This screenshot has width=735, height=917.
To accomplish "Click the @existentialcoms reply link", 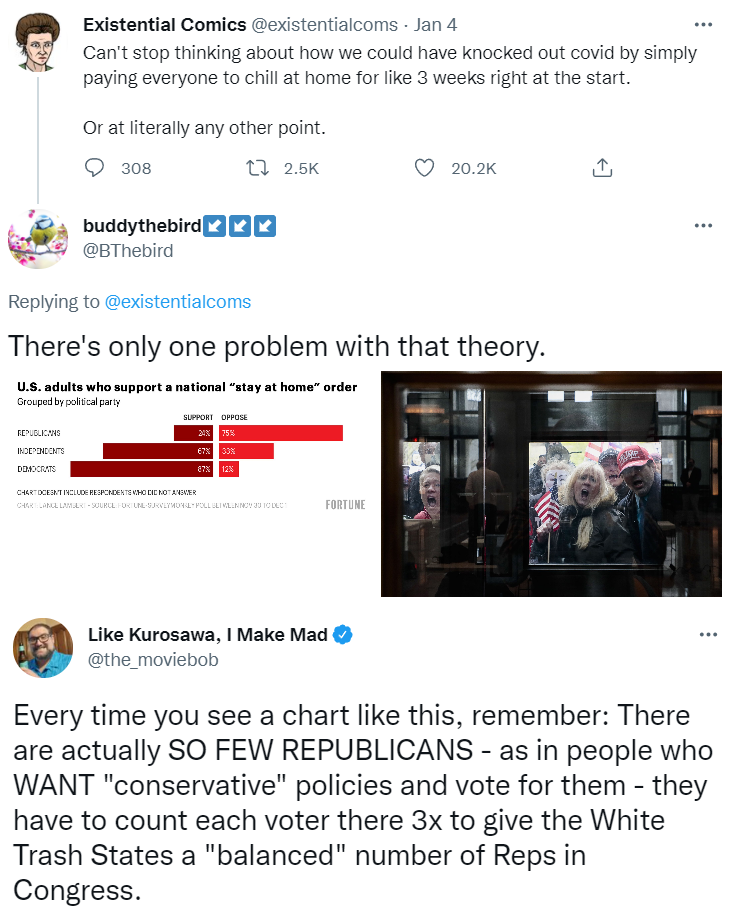I will click(178, 302).
